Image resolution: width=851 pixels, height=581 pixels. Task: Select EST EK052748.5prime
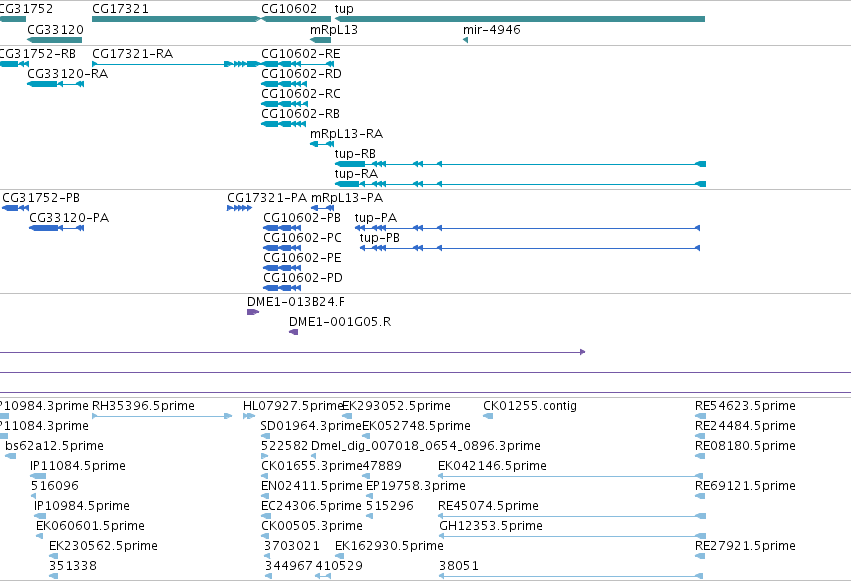coord(366,436)
